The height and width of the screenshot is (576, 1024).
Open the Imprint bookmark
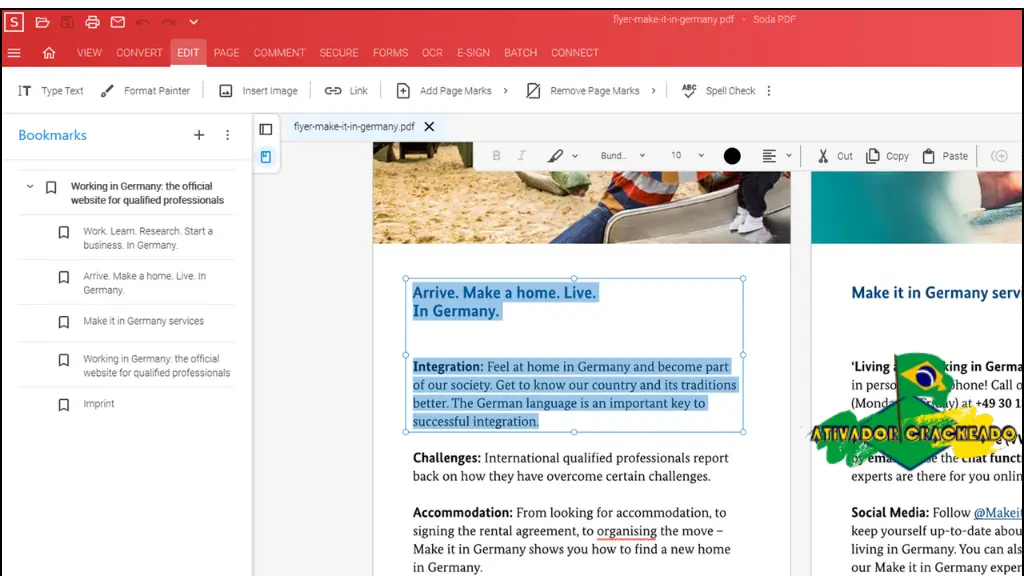(99, 404)
